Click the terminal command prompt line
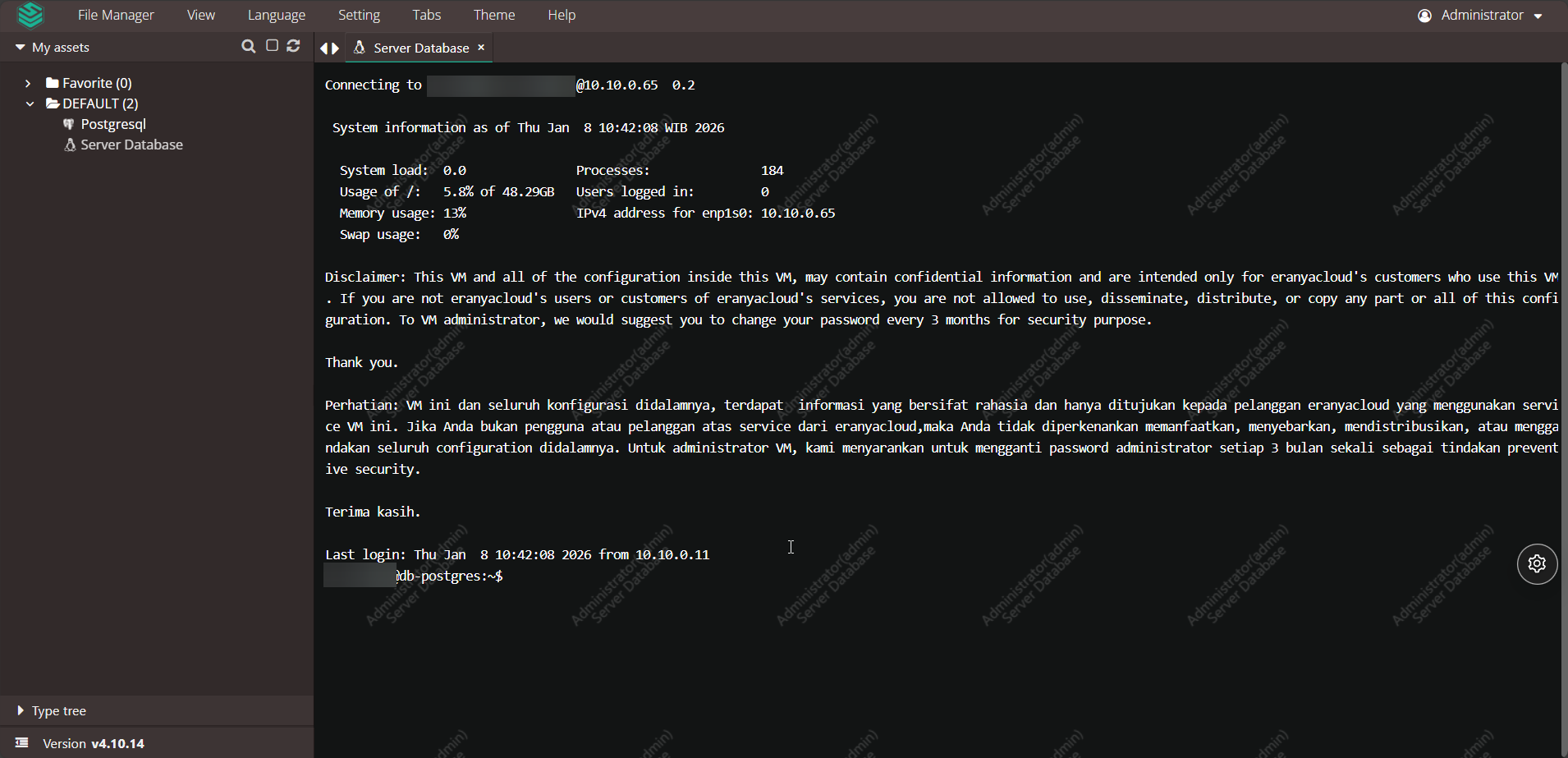 pyautogui.click(x=575, y=577)
